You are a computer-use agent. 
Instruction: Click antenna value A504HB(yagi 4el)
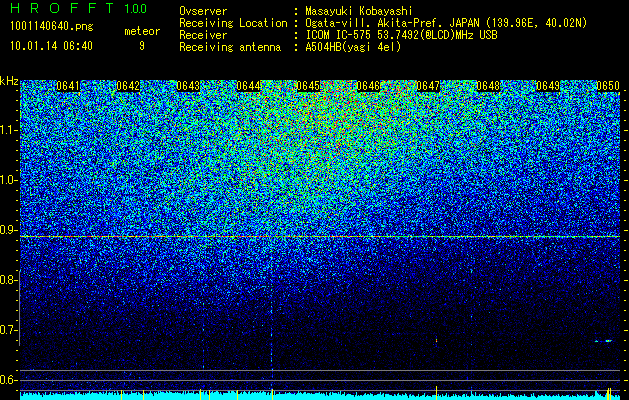pos(353,47)
